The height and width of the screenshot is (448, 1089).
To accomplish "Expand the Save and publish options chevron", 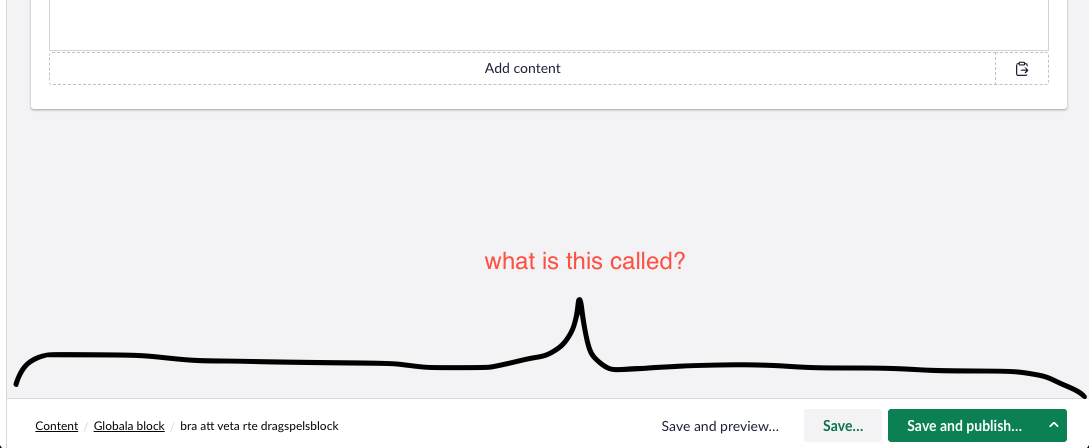I will click(1054, 426).
